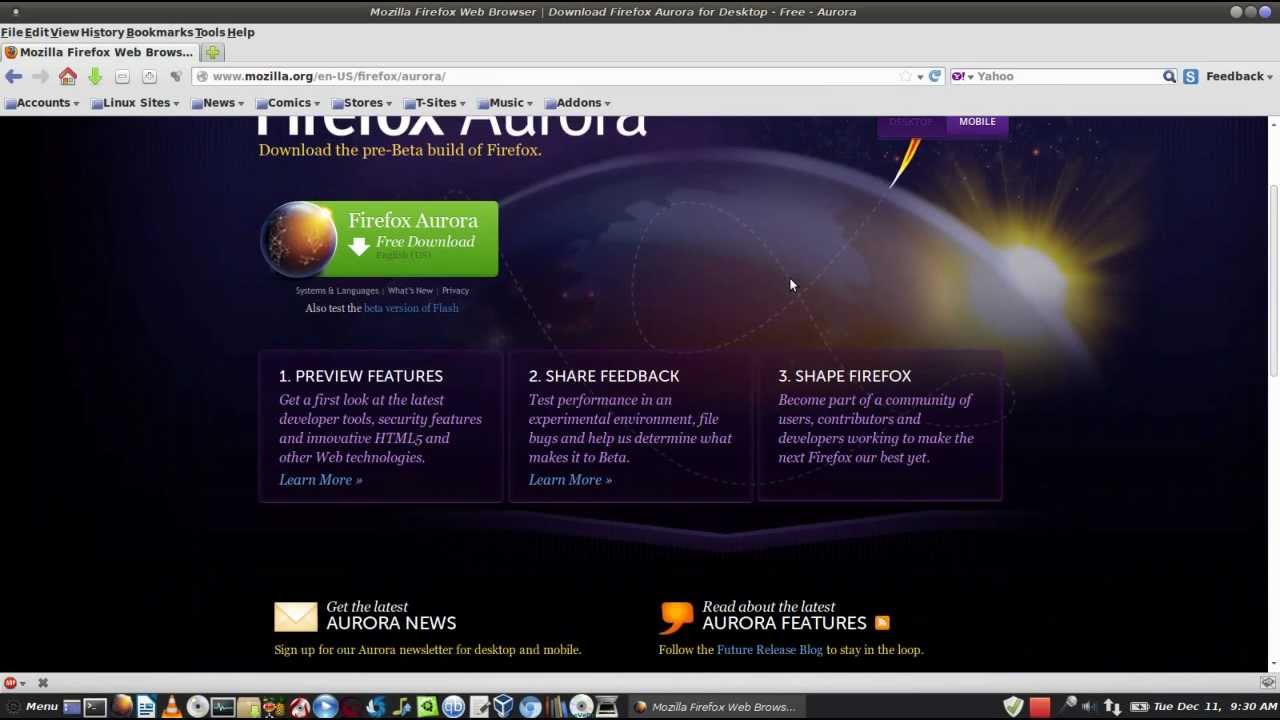Click Learn More under Preview Features
This screenshot has height=720, width=1280.
(x=320, y=480)
